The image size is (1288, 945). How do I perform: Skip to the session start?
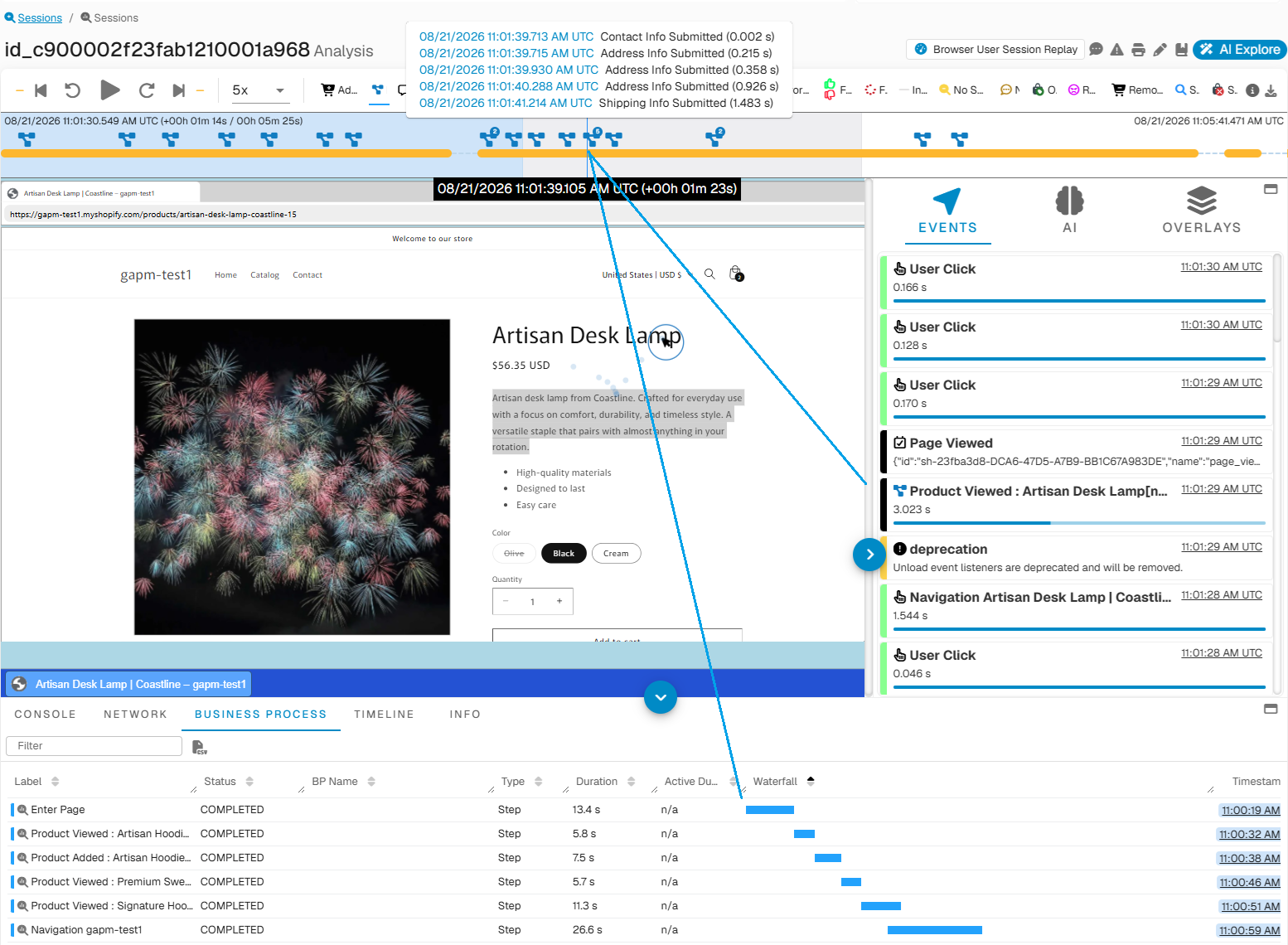41,90
